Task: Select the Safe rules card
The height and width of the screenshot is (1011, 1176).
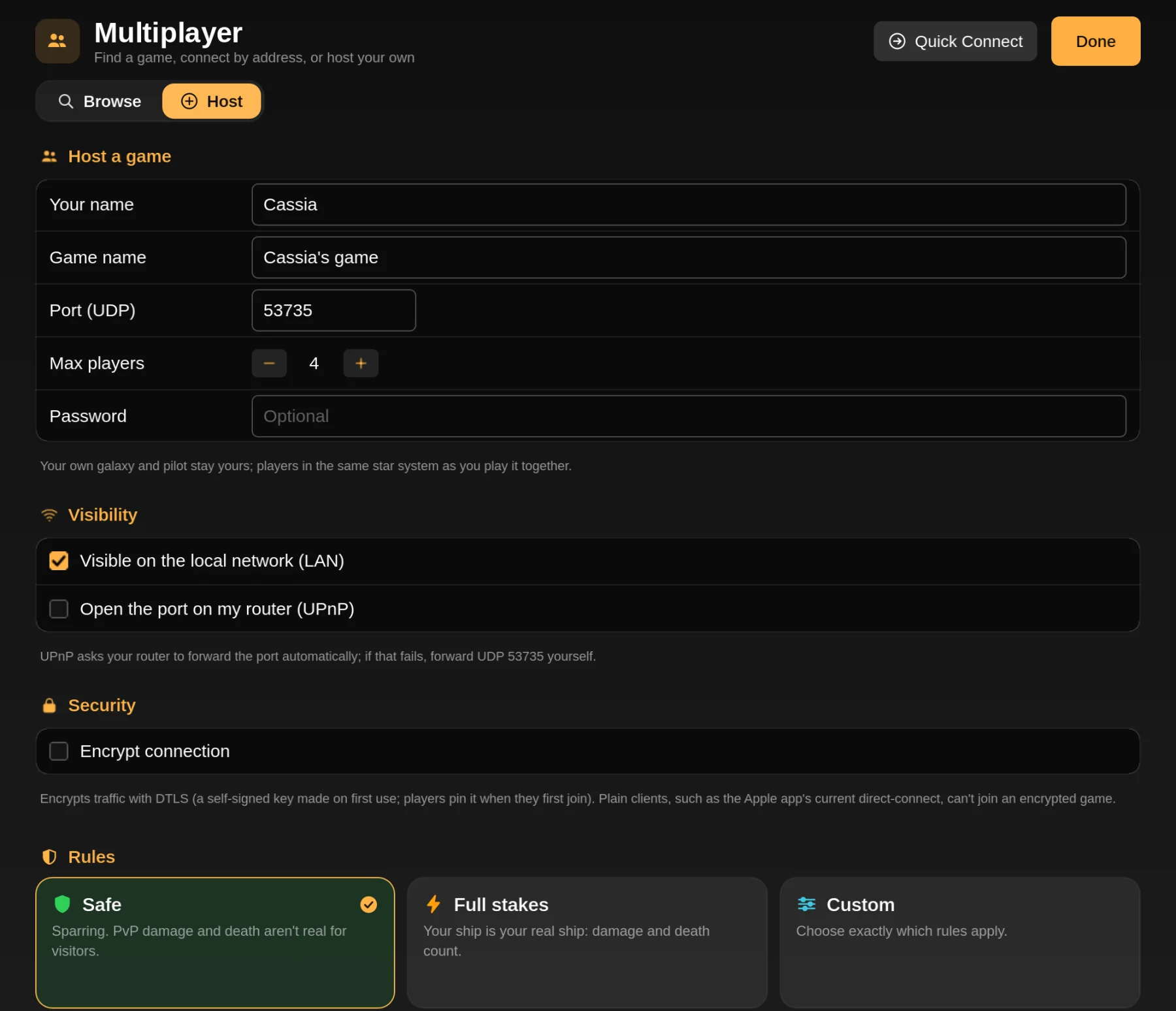Action: tap(215, 943)
